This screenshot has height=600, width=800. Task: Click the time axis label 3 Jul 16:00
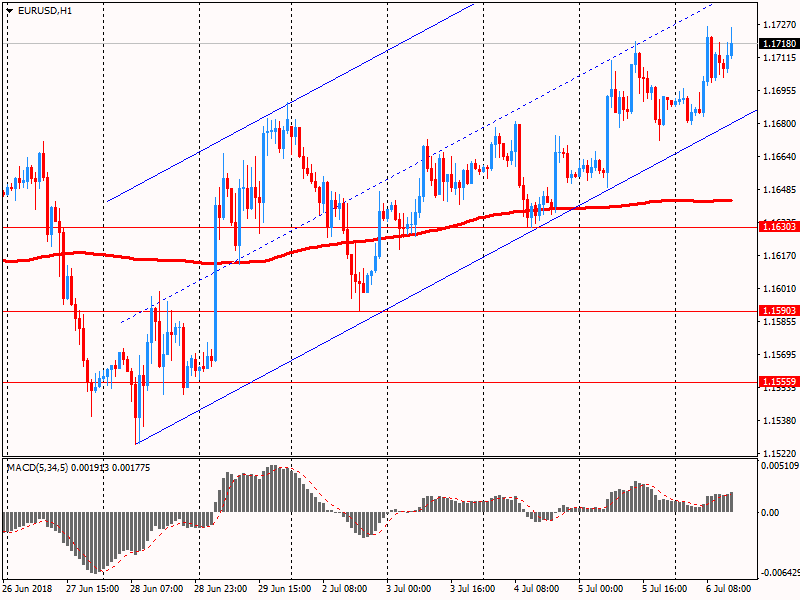click(472, 589)
